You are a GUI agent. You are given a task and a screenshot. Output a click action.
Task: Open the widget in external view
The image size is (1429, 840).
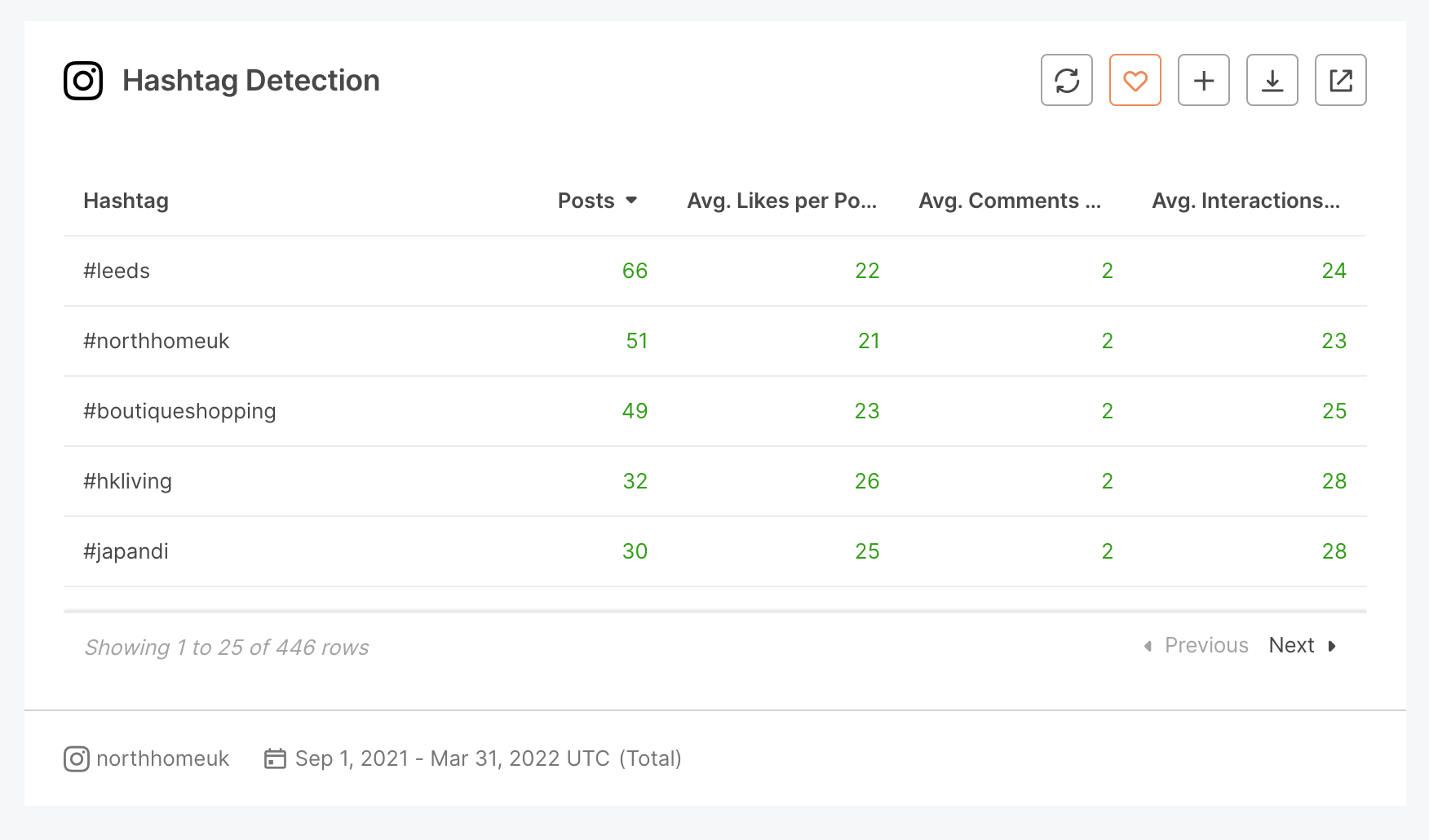(x=1341, y=80)
